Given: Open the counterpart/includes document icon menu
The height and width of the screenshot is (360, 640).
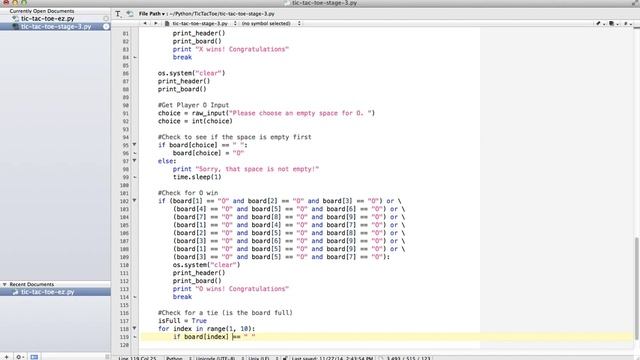Looking at the screenshot, I should pyautogui.click(x=613, y=24).
